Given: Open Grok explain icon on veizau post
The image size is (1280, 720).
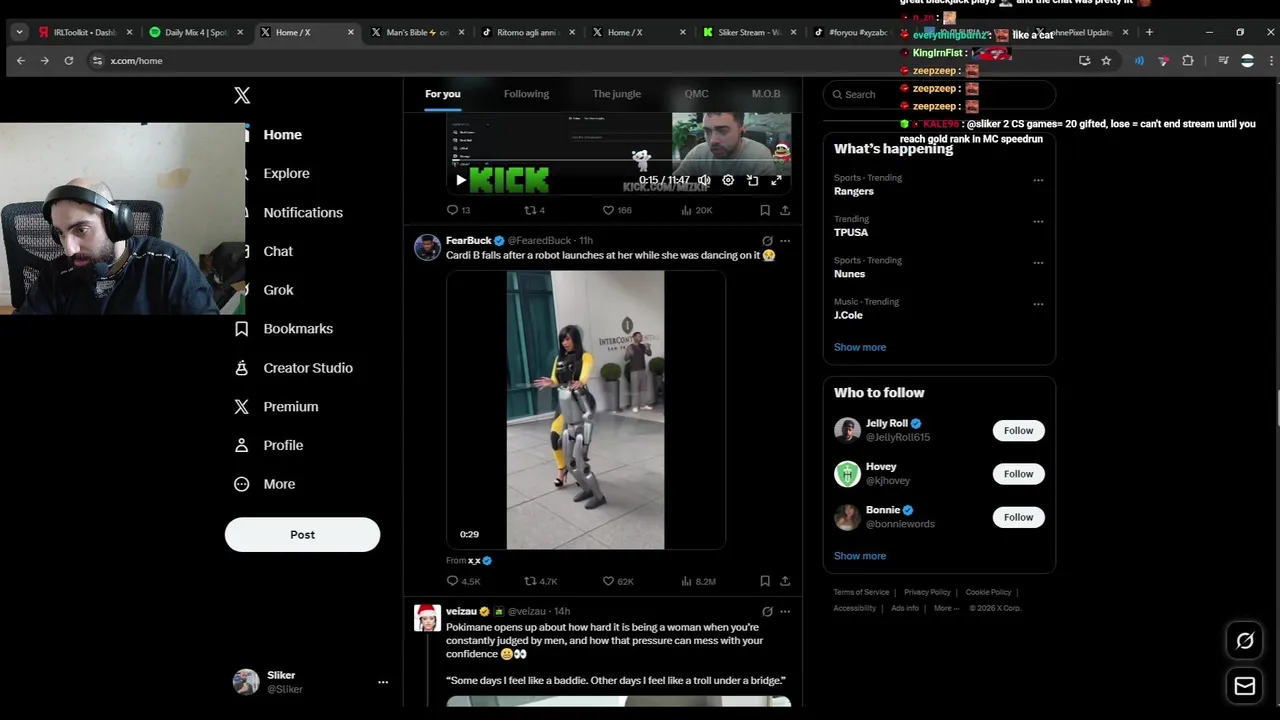Looking at the screenshot, I should 767,611.
